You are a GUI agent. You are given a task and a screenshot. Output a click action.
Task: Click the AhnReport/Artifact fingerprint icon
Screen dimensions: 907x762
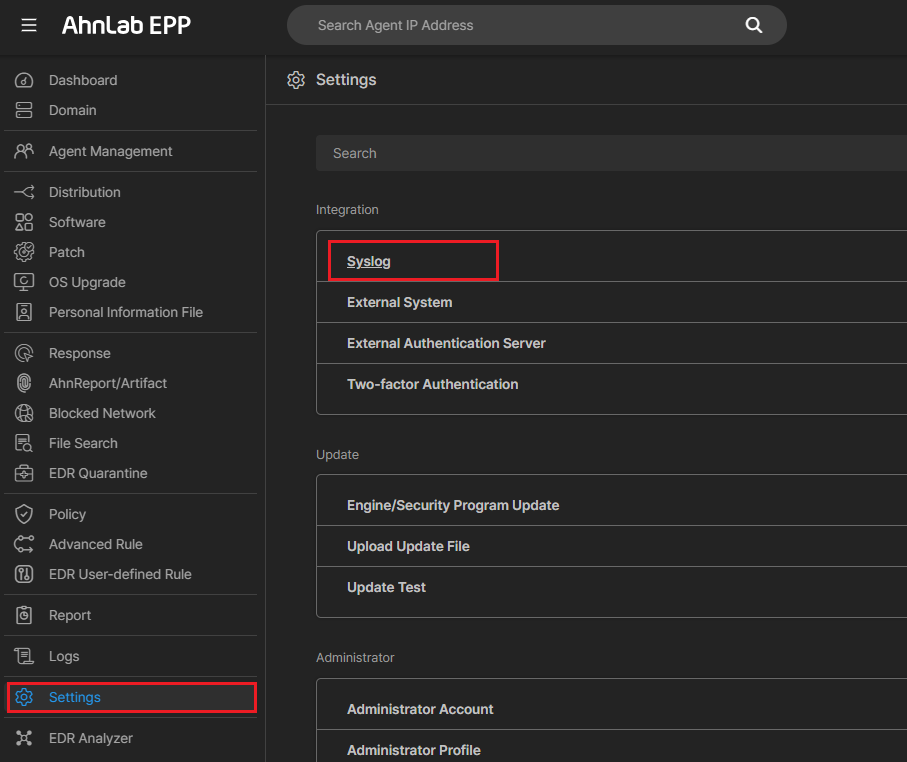pos(24,383)
